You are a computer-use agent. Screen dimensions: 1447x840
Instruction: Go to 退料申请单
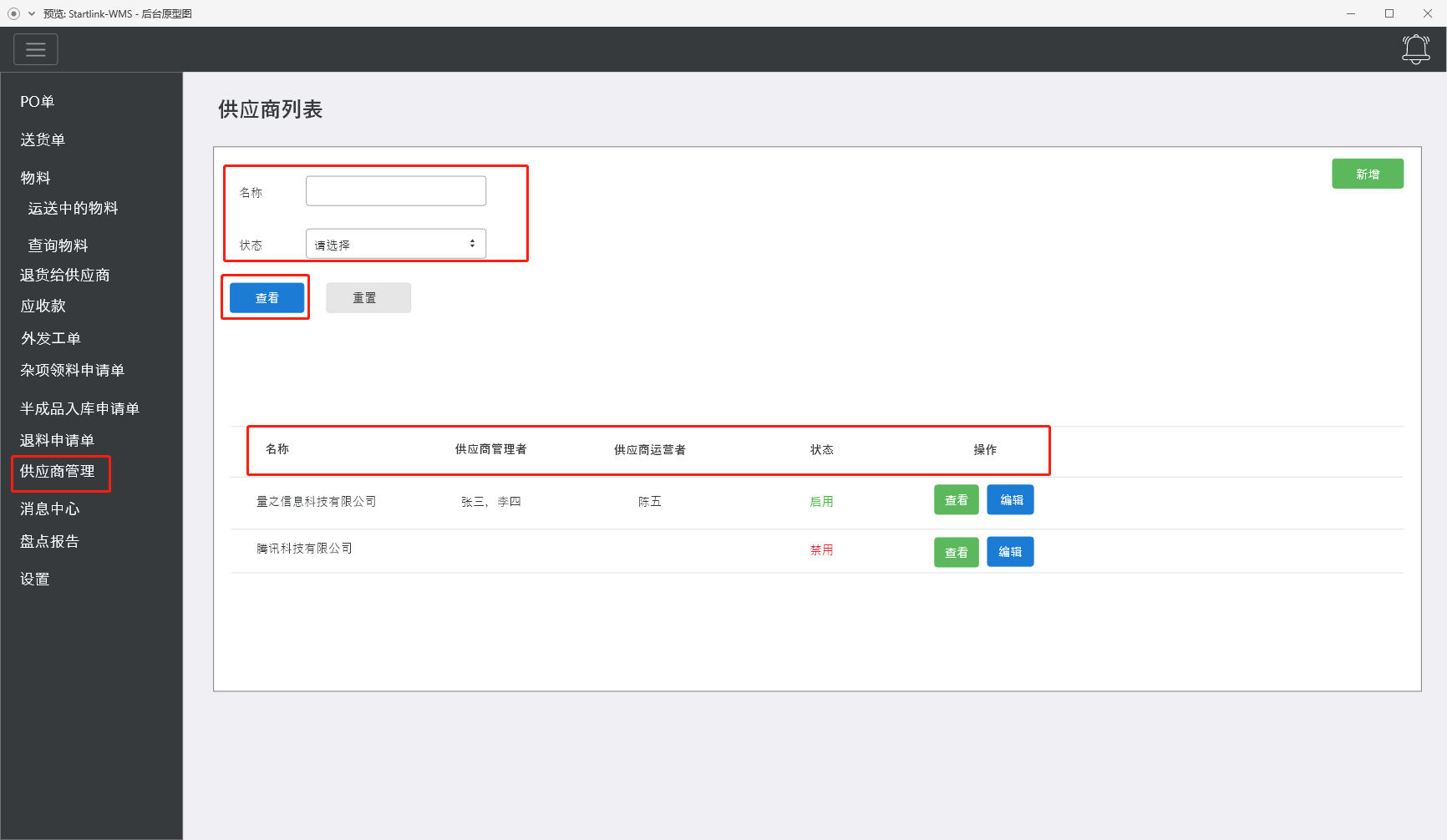pos(58,440)
